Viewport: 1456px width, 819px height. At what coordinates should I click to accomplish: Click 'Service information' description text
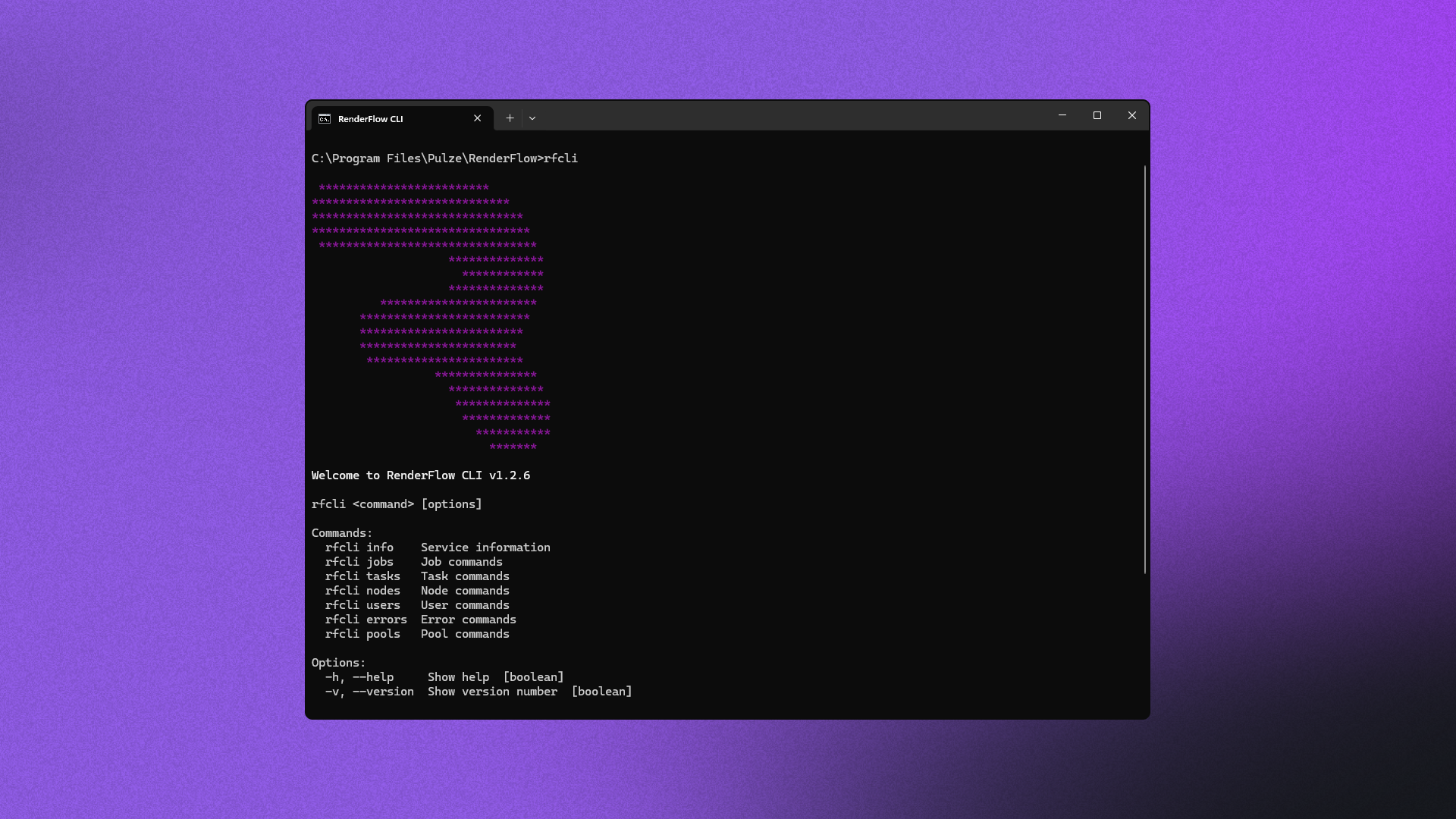(x=485, y=548)
